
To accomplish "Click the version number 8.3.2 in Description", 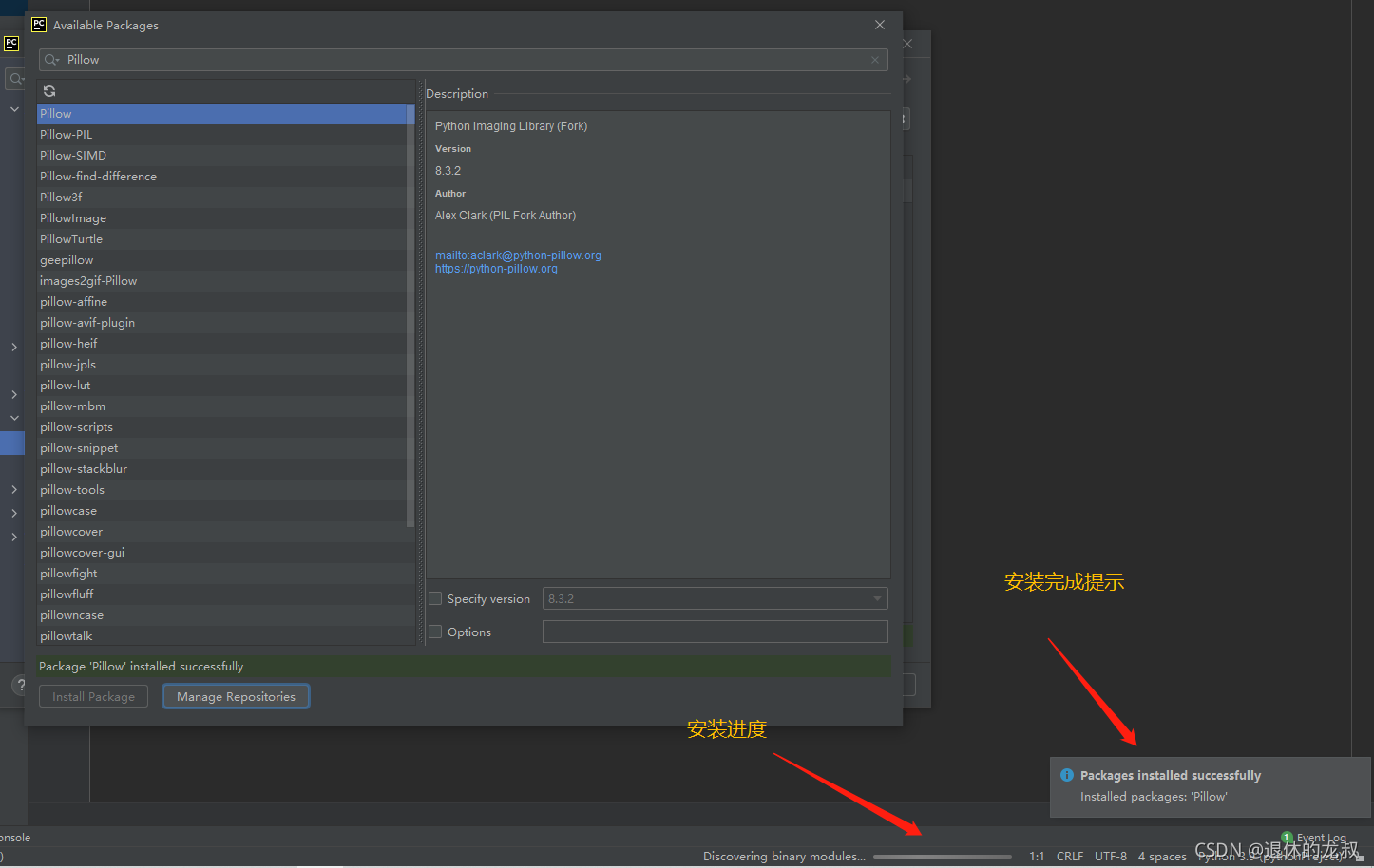I will pos(448,171).
